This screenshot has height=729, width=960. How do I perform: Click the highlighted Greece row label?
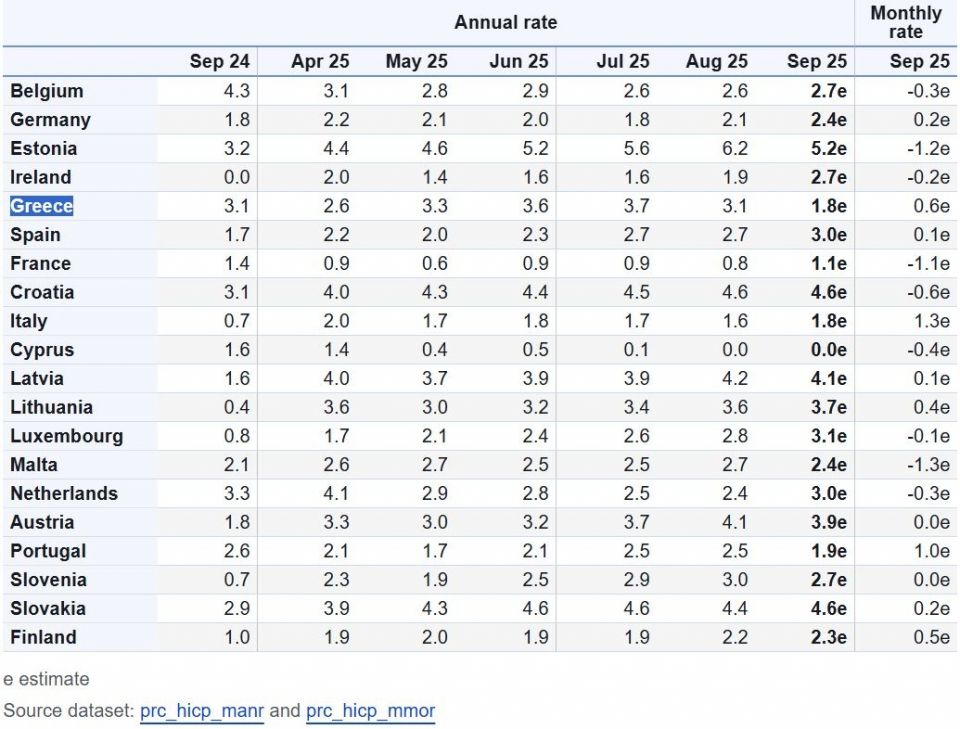[42, 206]
